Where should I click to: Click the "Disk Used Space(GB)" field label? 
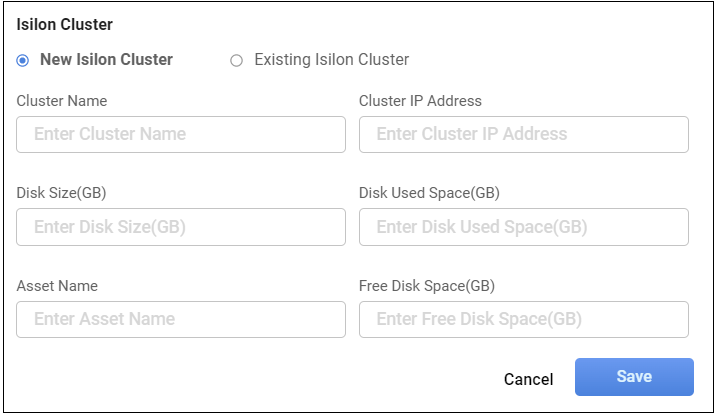point(429,193)
